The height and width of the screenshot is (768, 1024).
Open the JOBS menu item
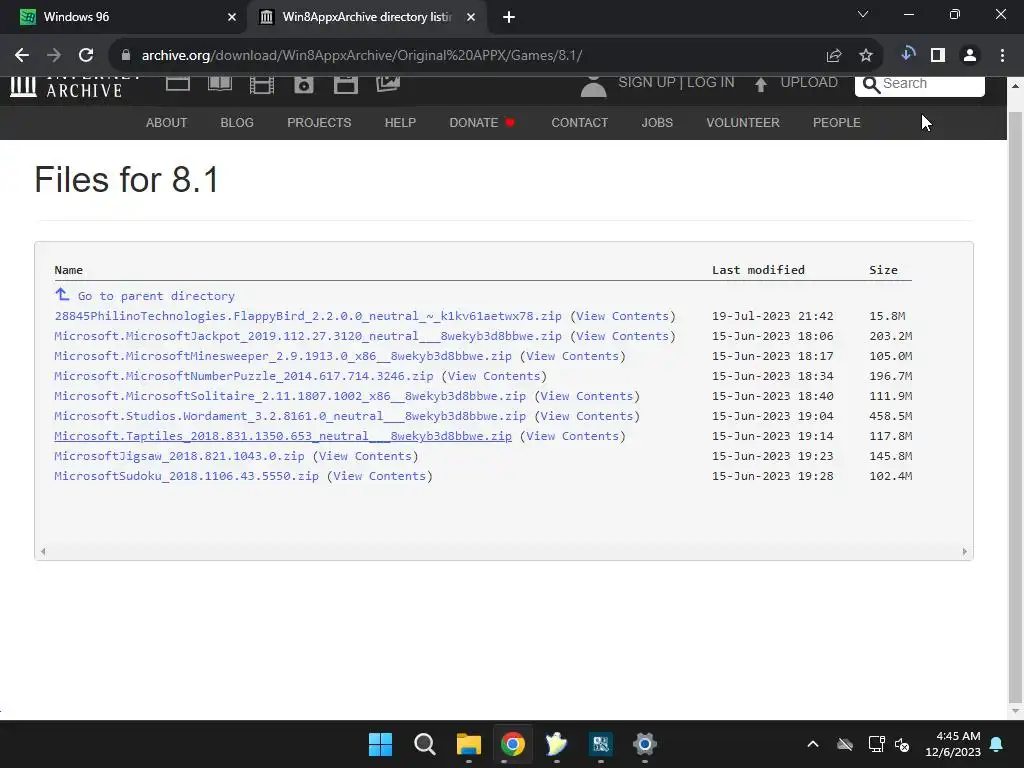pos(657,123)
